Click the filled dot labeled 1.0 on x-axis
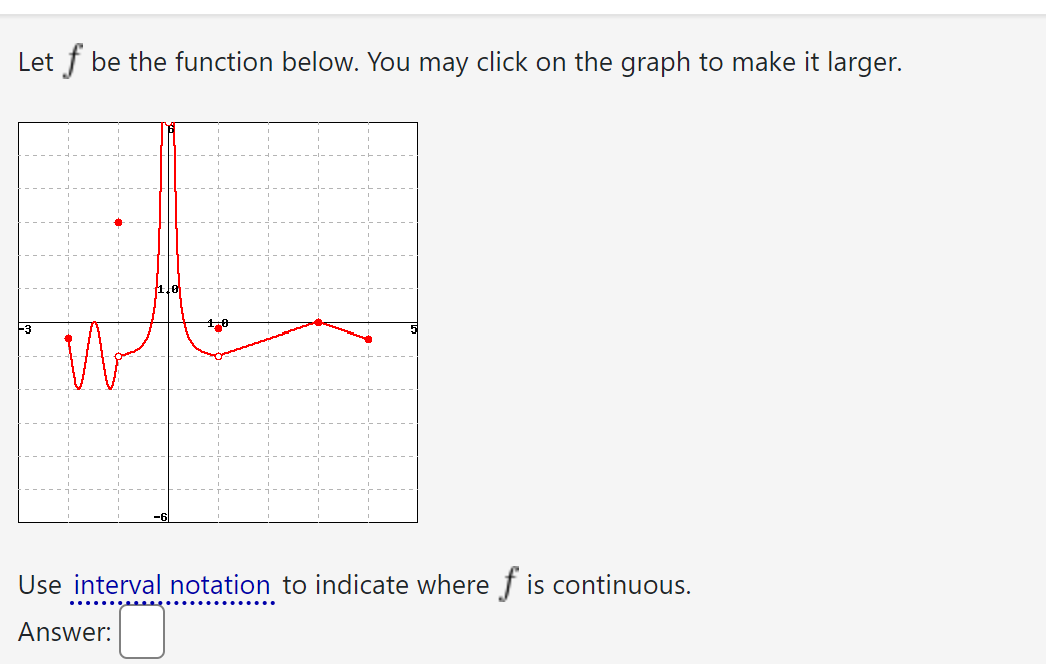This screenshot has width=1046, height=664. 218,328
